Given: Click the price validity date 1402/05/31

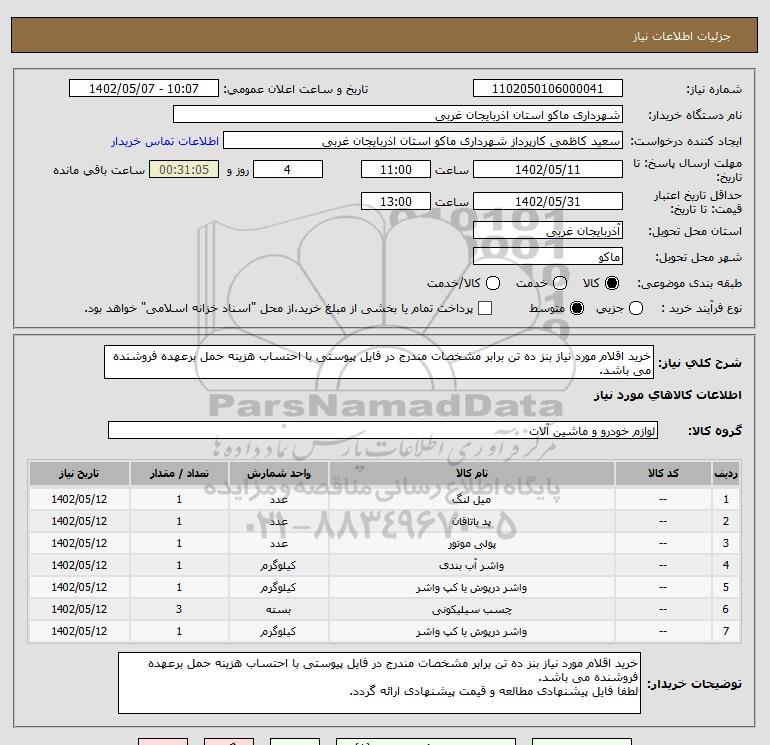Looking at the screenshot, I should (x=548, y=202).
